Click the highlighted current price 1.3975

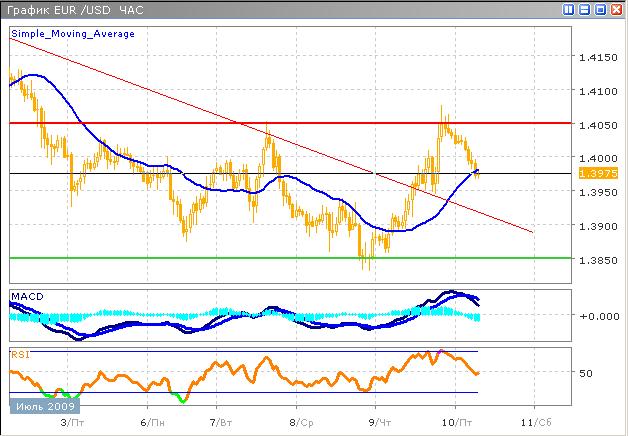point(598,174)
